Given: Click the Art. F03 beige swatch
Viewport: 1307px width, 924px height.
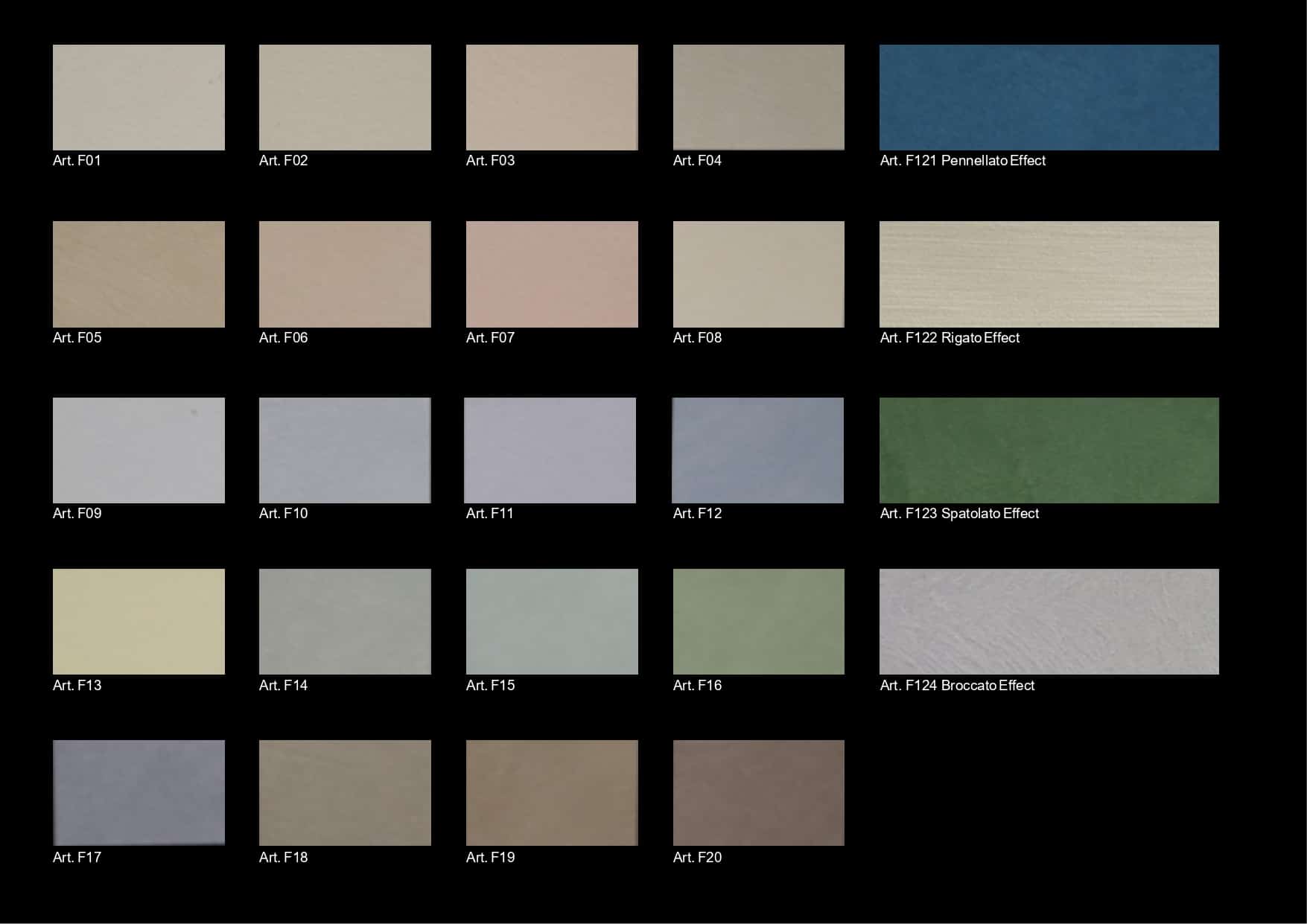Looking at the screenshot, I should click(x=552, y=98).
